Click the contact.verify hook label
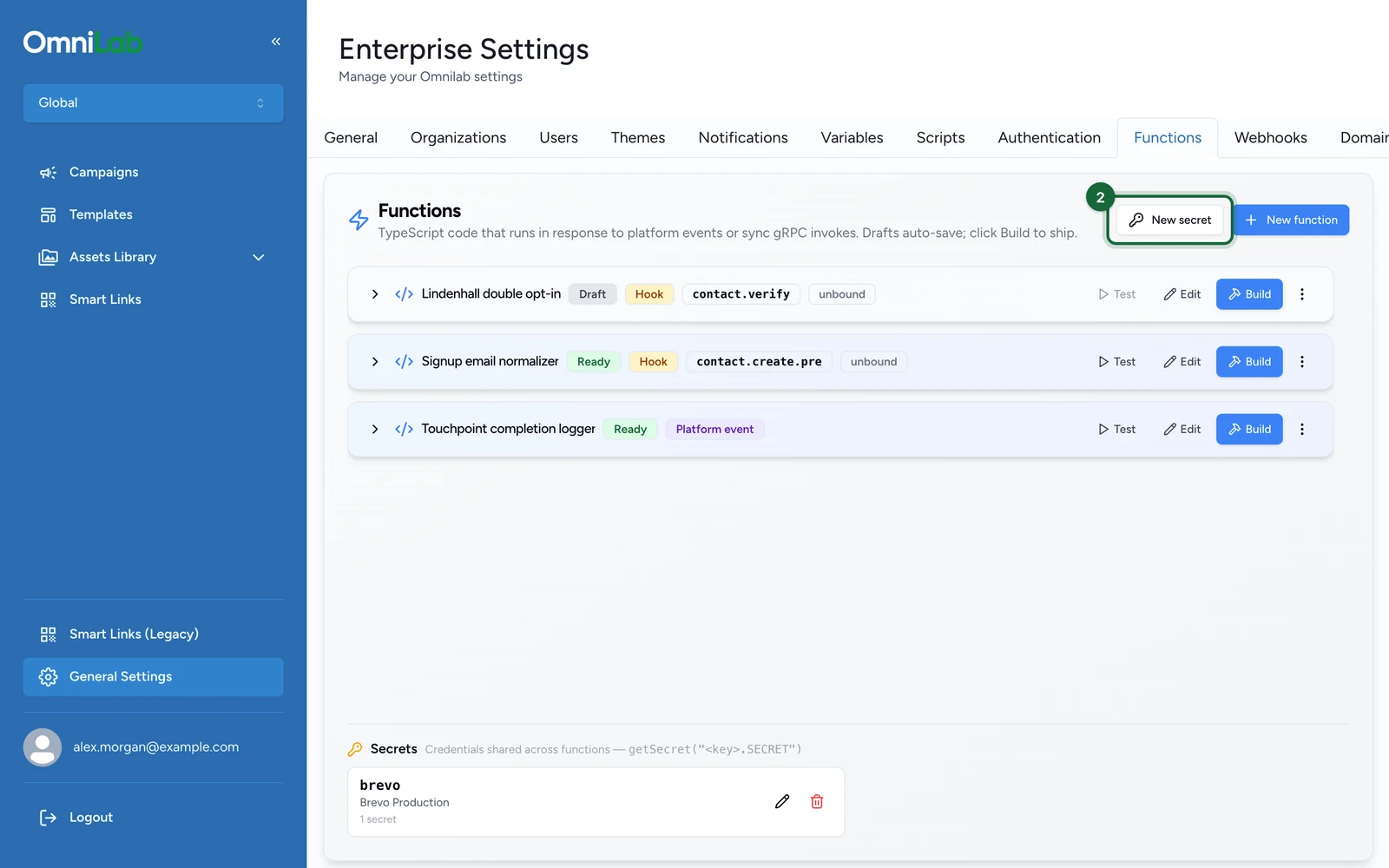This screenshot has width=1389, height=868. tap(741, 294)
